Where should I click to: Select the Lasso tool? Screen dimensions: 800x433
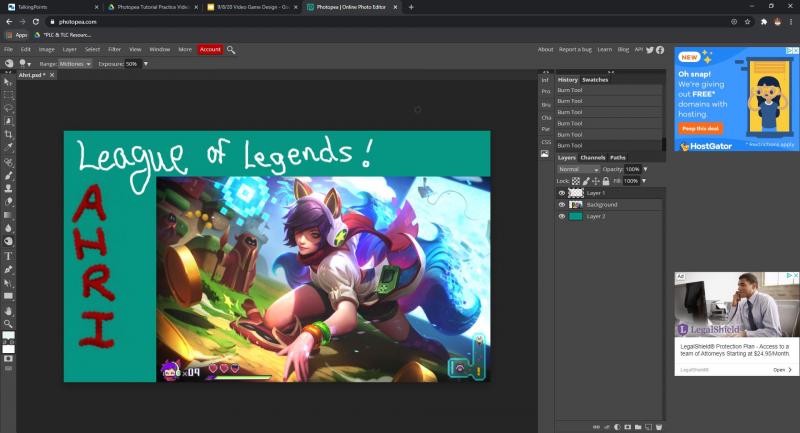coord(8,108)
